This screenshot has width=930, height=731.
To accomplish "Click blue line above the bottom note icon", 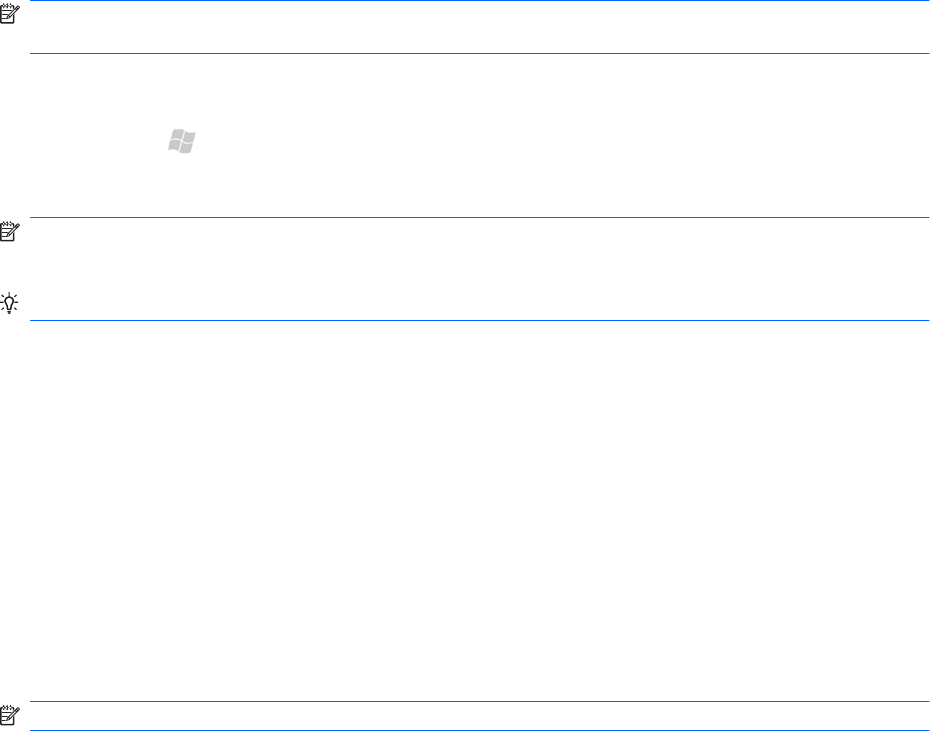I will pos(480,702).
